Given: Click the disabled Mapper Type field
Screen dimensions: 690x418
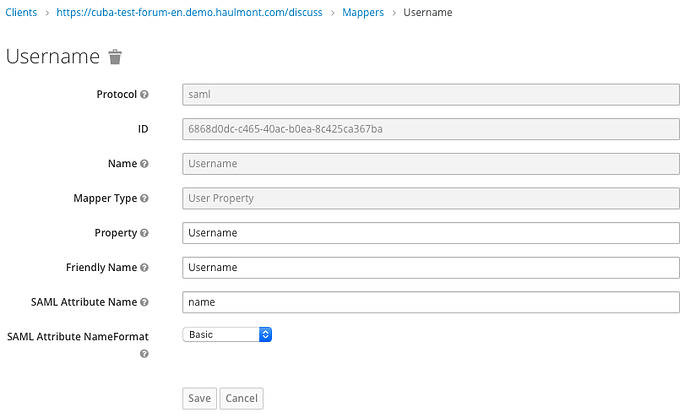Looking at the screenshot, I should coord(431,198).
